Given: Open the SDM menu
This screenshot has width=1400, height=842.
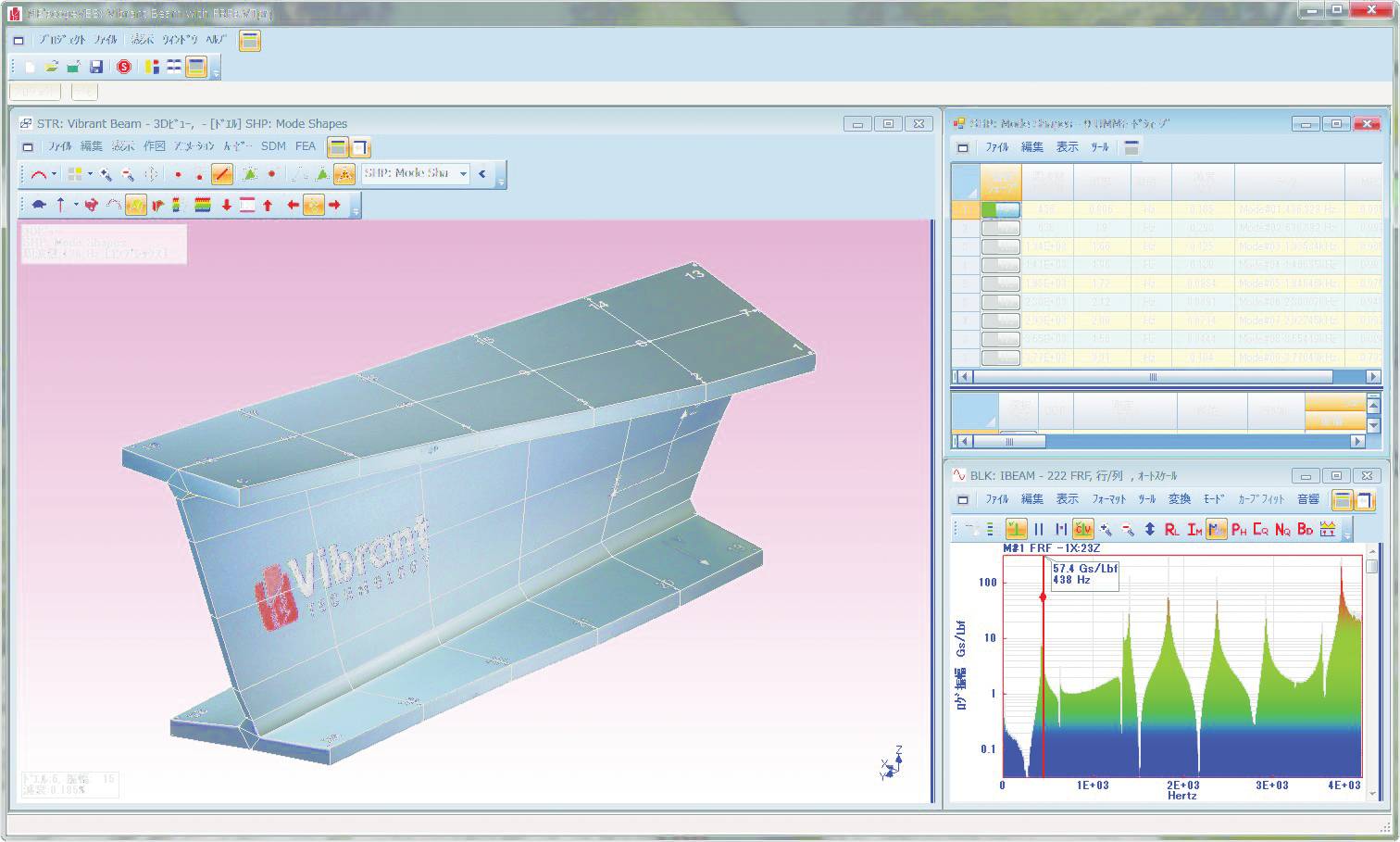Looking at the screenshot, I should (x=273, y=146).
